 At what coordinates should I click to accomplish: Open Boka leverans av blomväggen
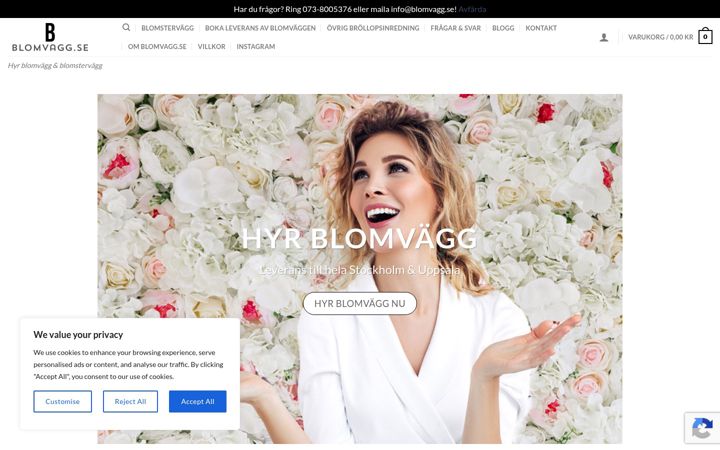260,28
